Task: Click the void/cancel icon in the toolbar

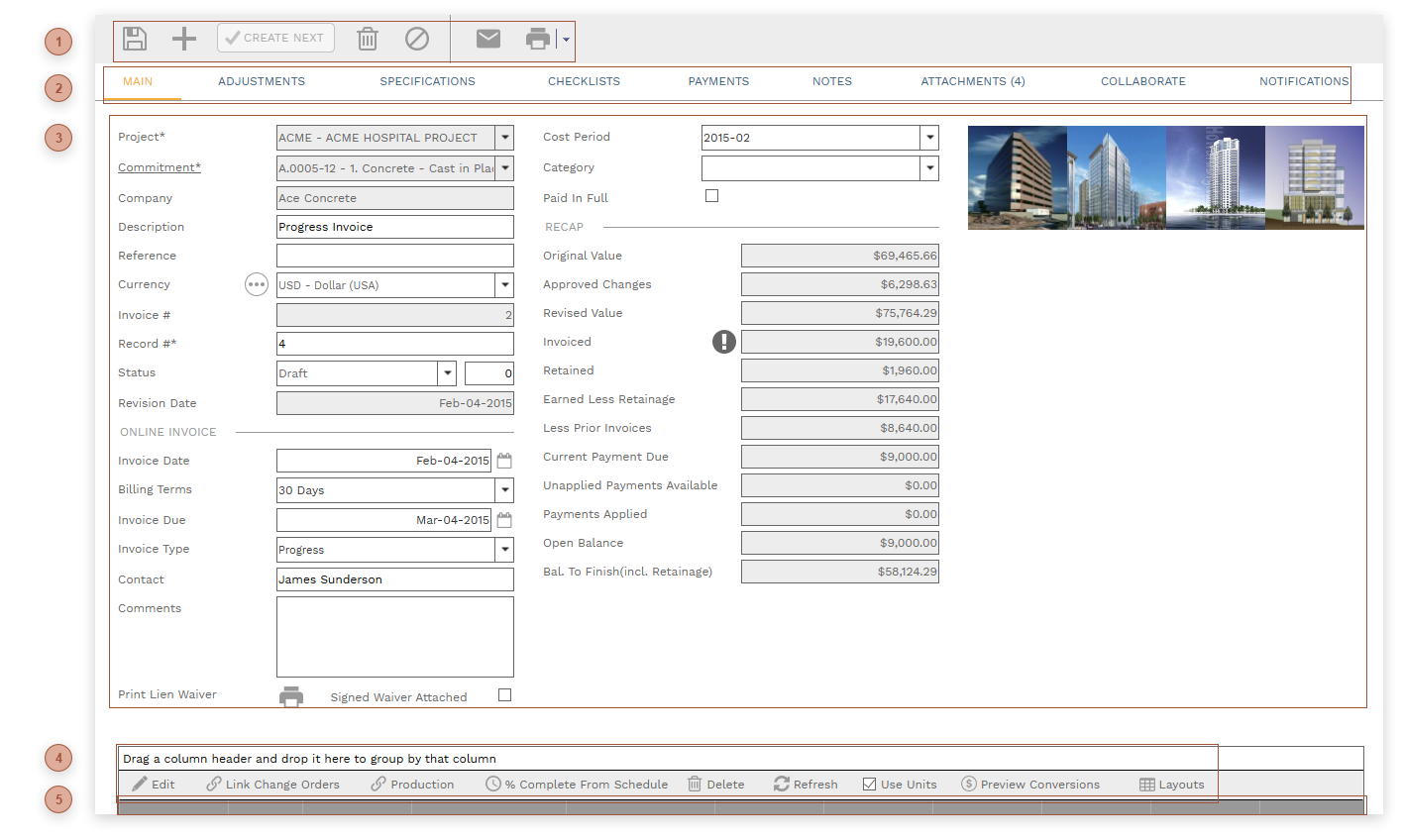Action: click(x=416, y=39)
